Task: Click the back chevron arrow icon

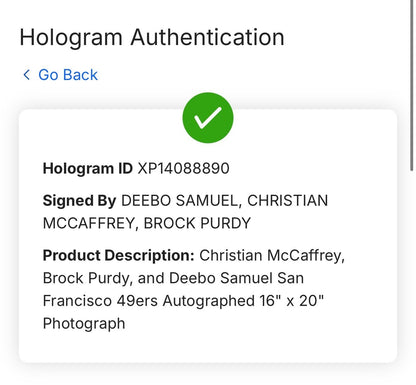Action: pos(27,75)
